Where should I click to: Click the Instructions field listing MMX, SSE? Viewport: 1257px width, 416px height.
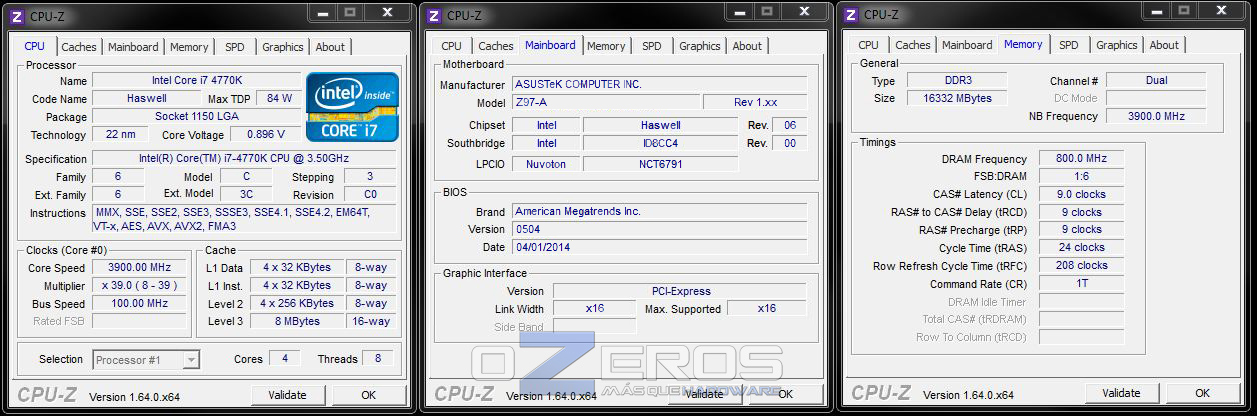(244, 219)
